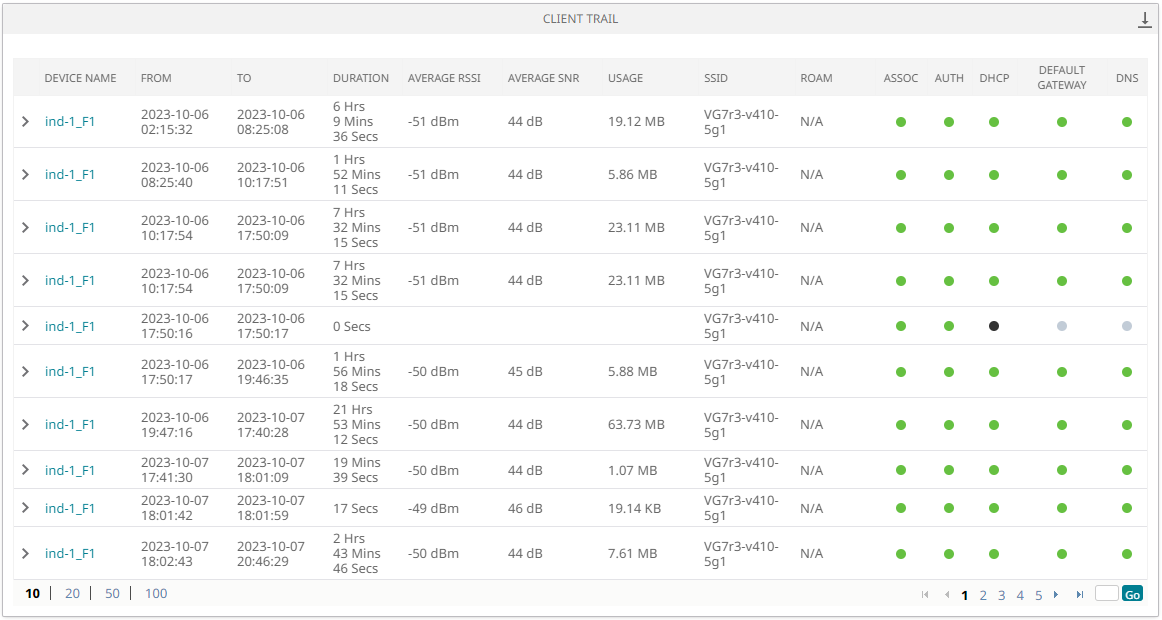Click the black DHCP status dot in the 0 Secs row
Screen dimensions: 1162x620
[x=993, y=325]
